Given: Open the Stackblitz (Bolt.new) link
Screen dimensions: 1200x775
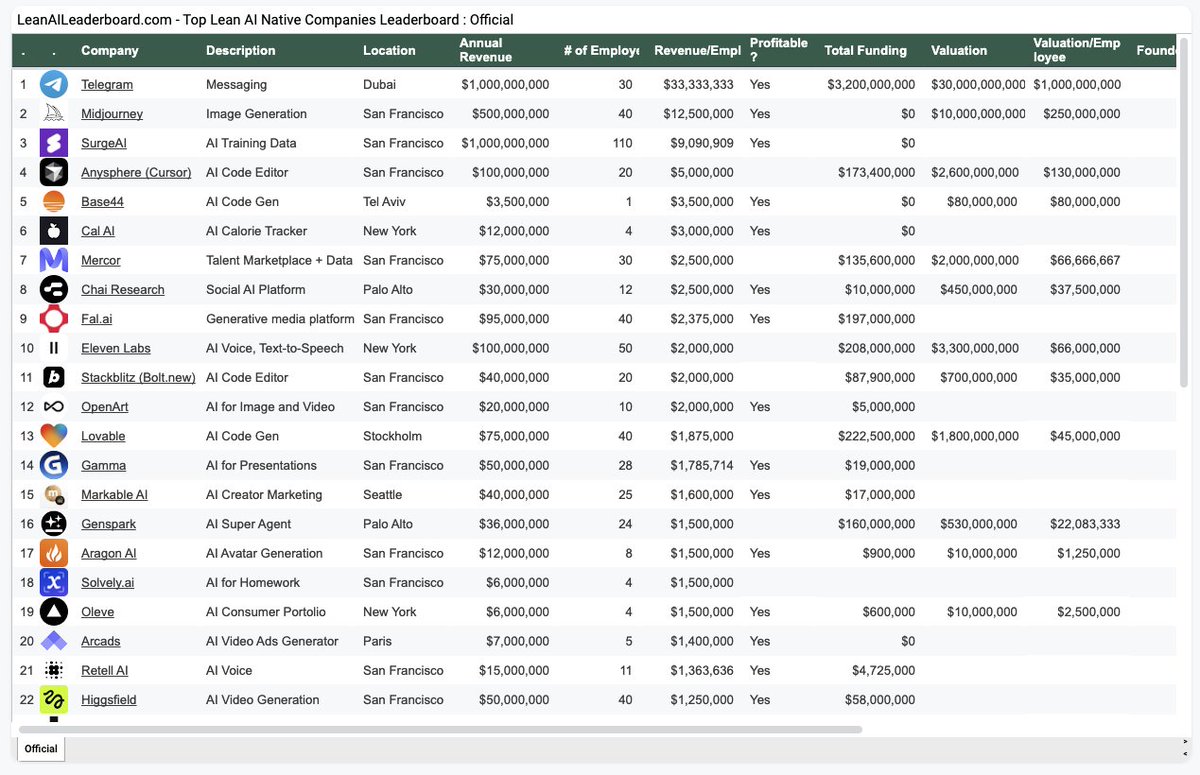Looking at the screenshot, I should [138, 378].
